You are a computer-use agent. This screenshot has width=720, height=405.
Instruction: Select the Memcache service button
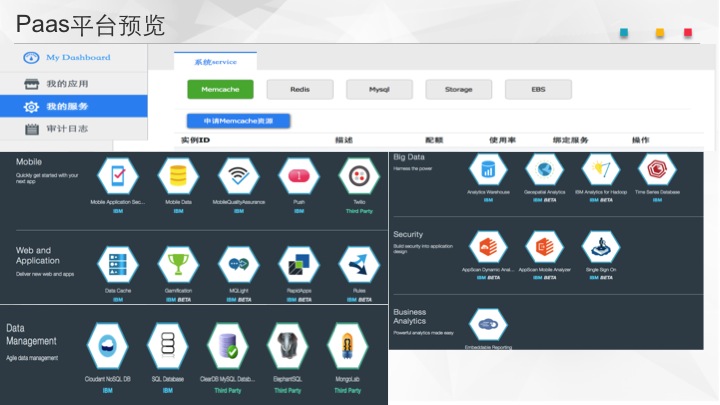click(x=220, y=89)
